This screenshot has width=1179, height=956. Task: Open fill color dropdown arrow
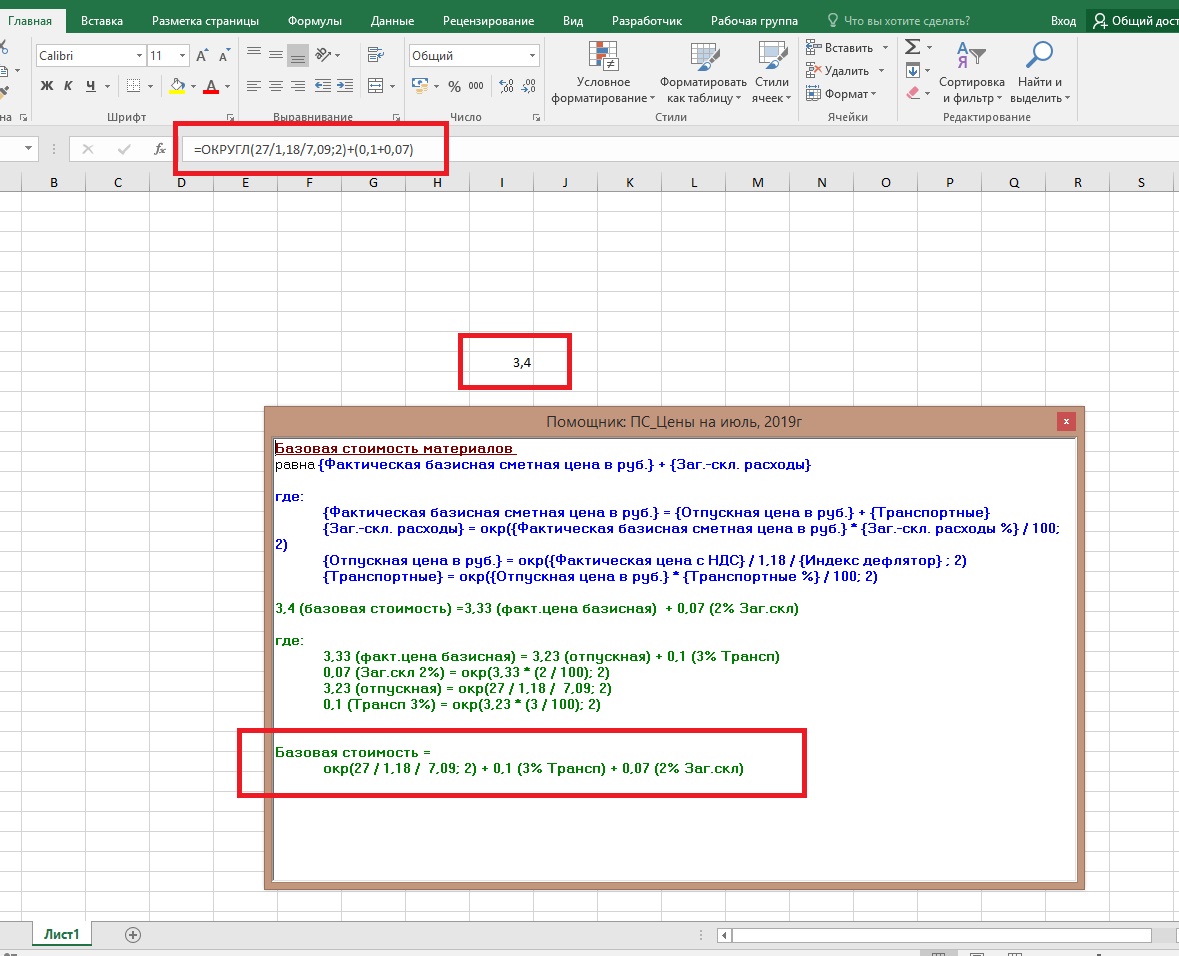click(193, 86)
